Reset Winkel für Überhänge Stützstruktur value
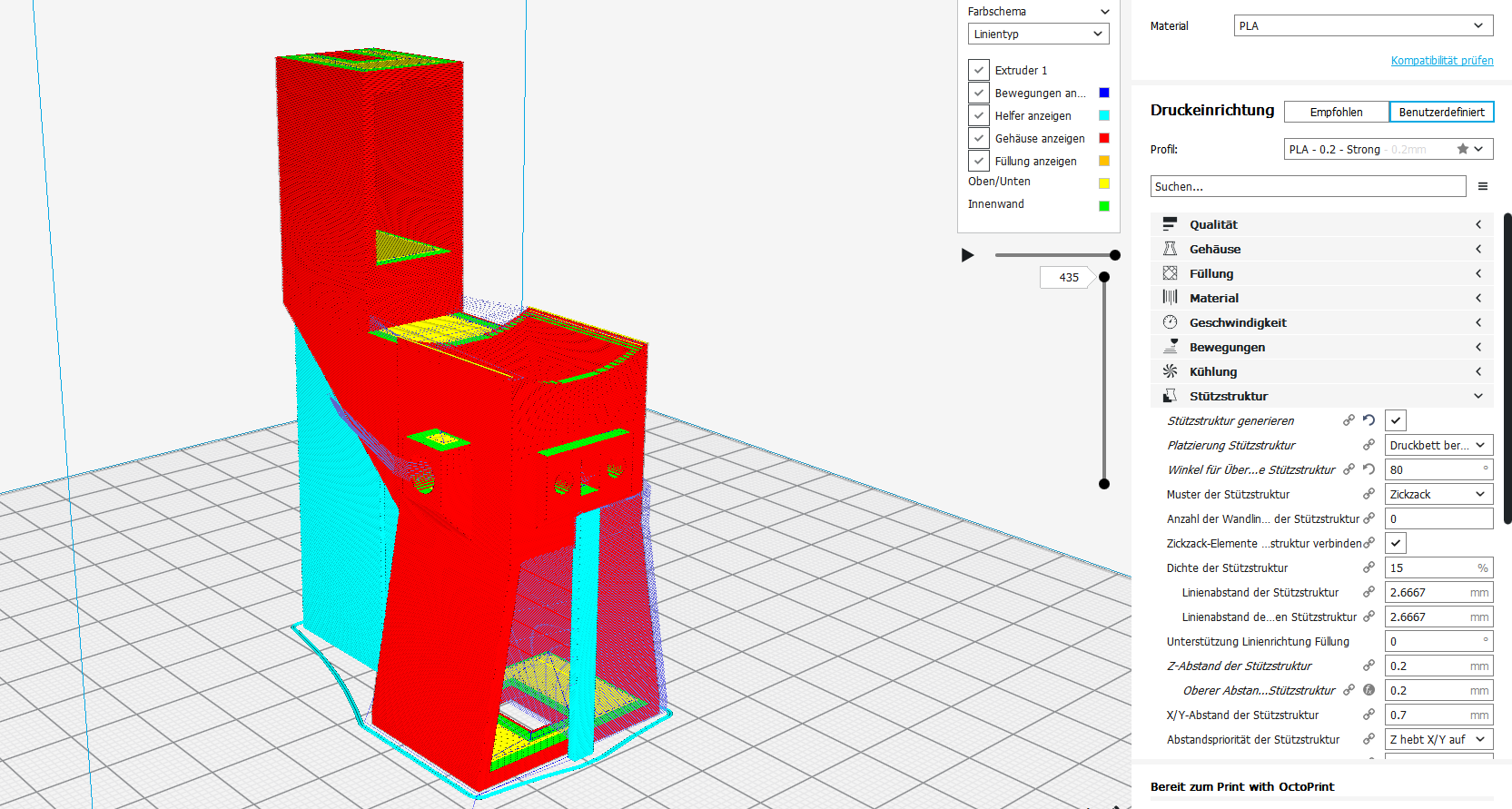The image size is (1512, 809). pyautogui.click(x=1369, y=469)
